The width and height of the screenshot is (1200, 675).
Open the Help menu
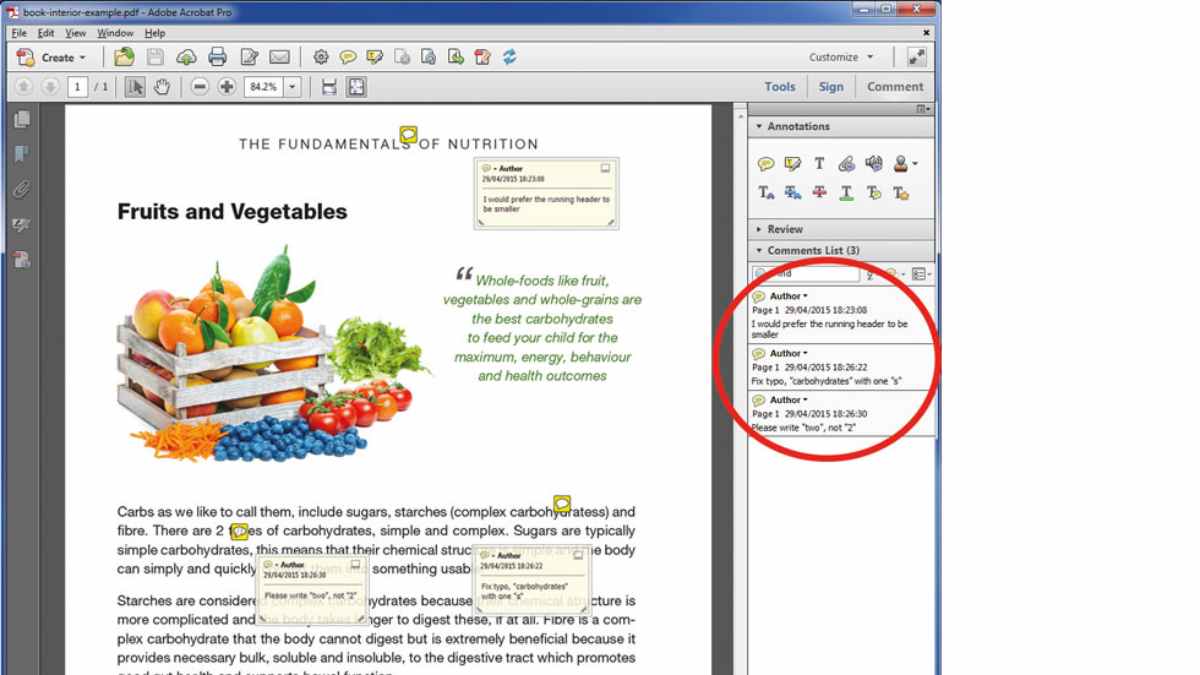155,33
